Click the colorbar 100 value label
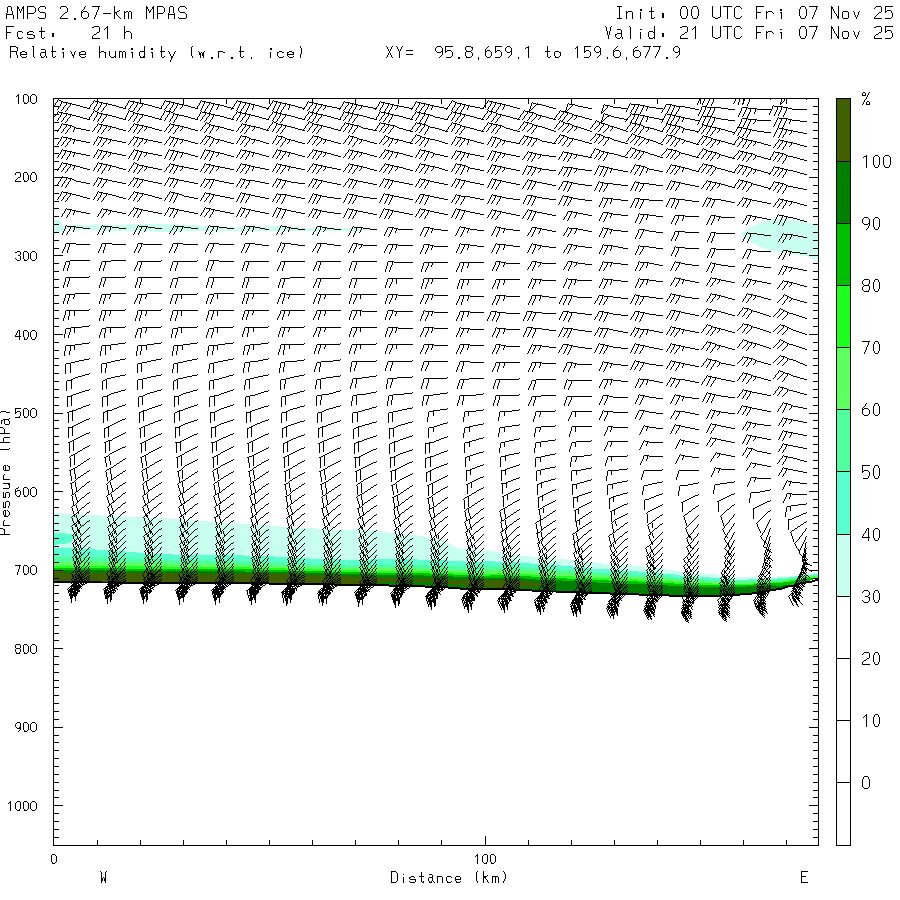This screenshot has height=900, width=900. tap(876, 162)
